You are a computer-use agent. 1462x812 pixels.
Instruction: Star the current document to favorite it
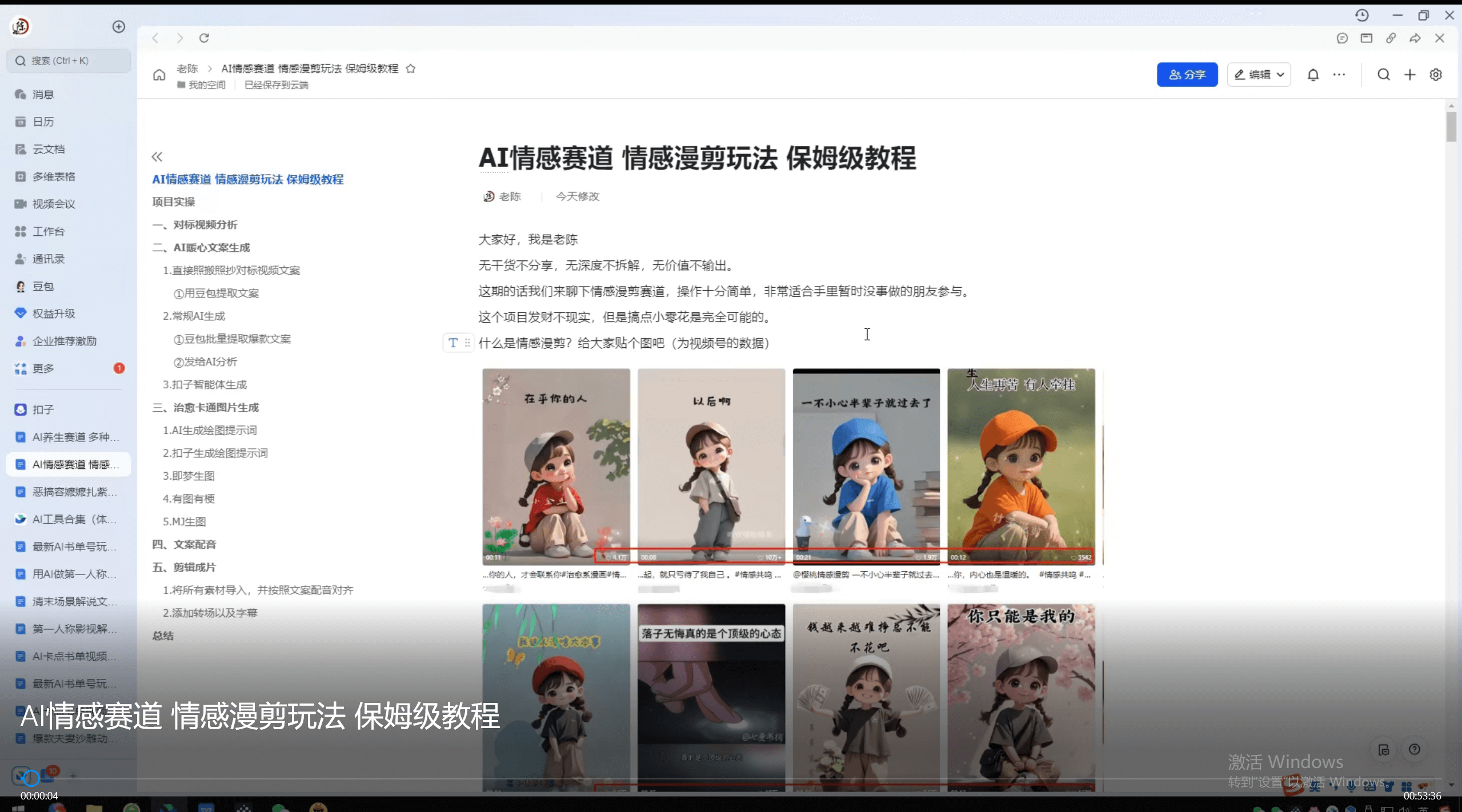coord(411,68)
